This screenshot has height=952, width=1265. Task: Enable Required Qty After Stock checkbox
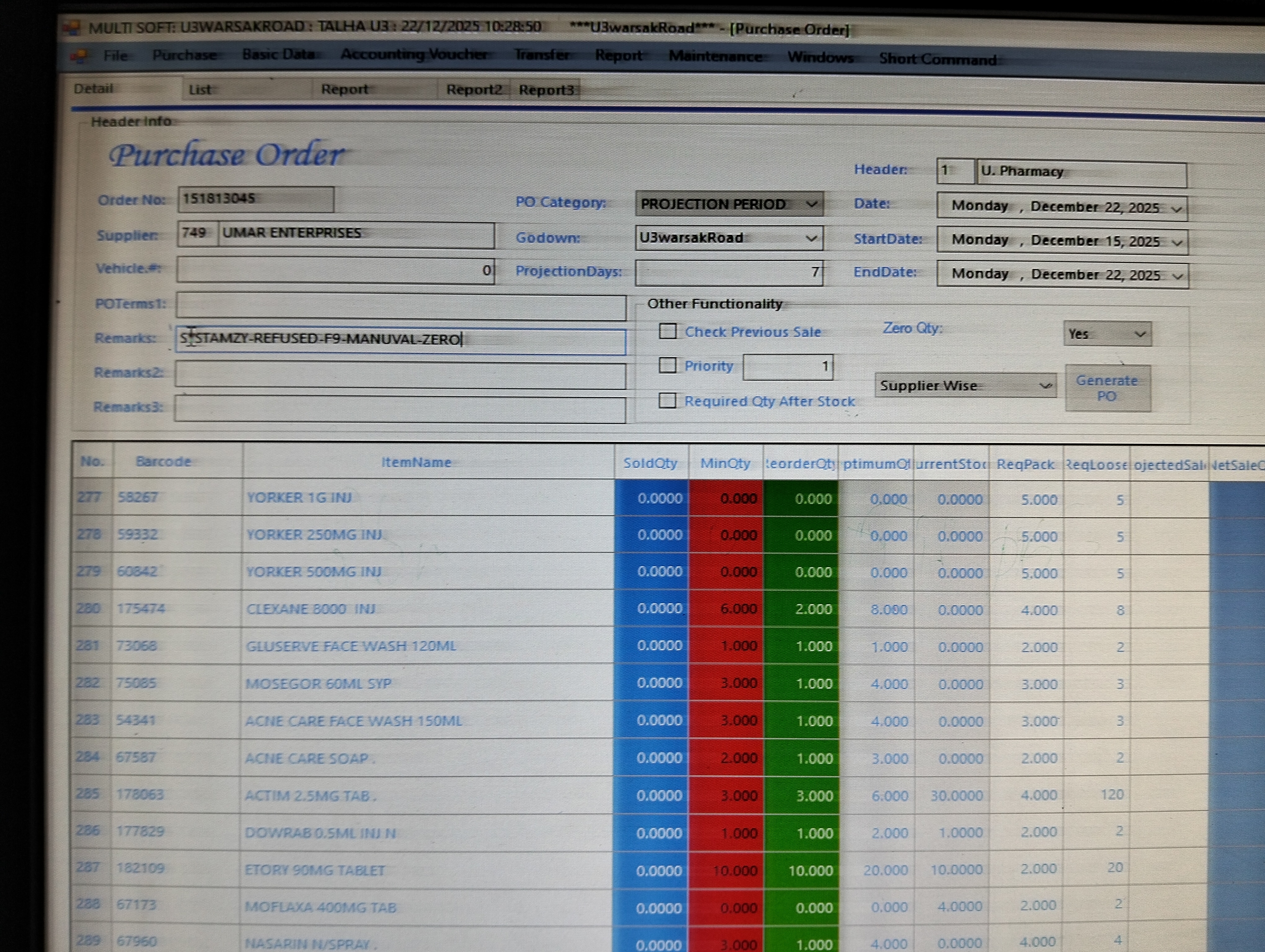pyautogui.click(x=668, y=400)
